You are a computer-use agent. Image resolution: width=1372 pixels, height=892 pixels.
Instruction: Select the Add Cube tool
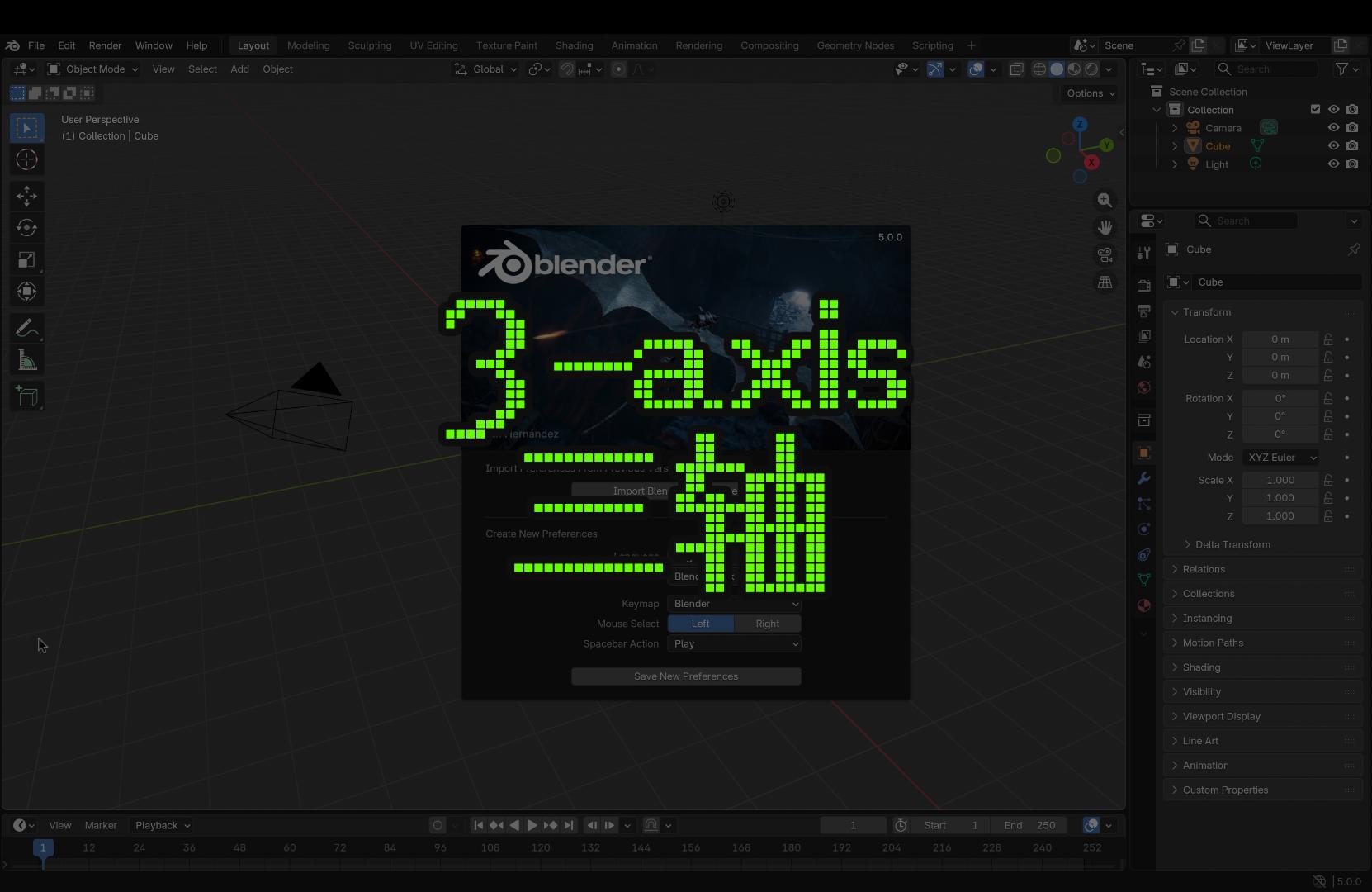(26, 397)
